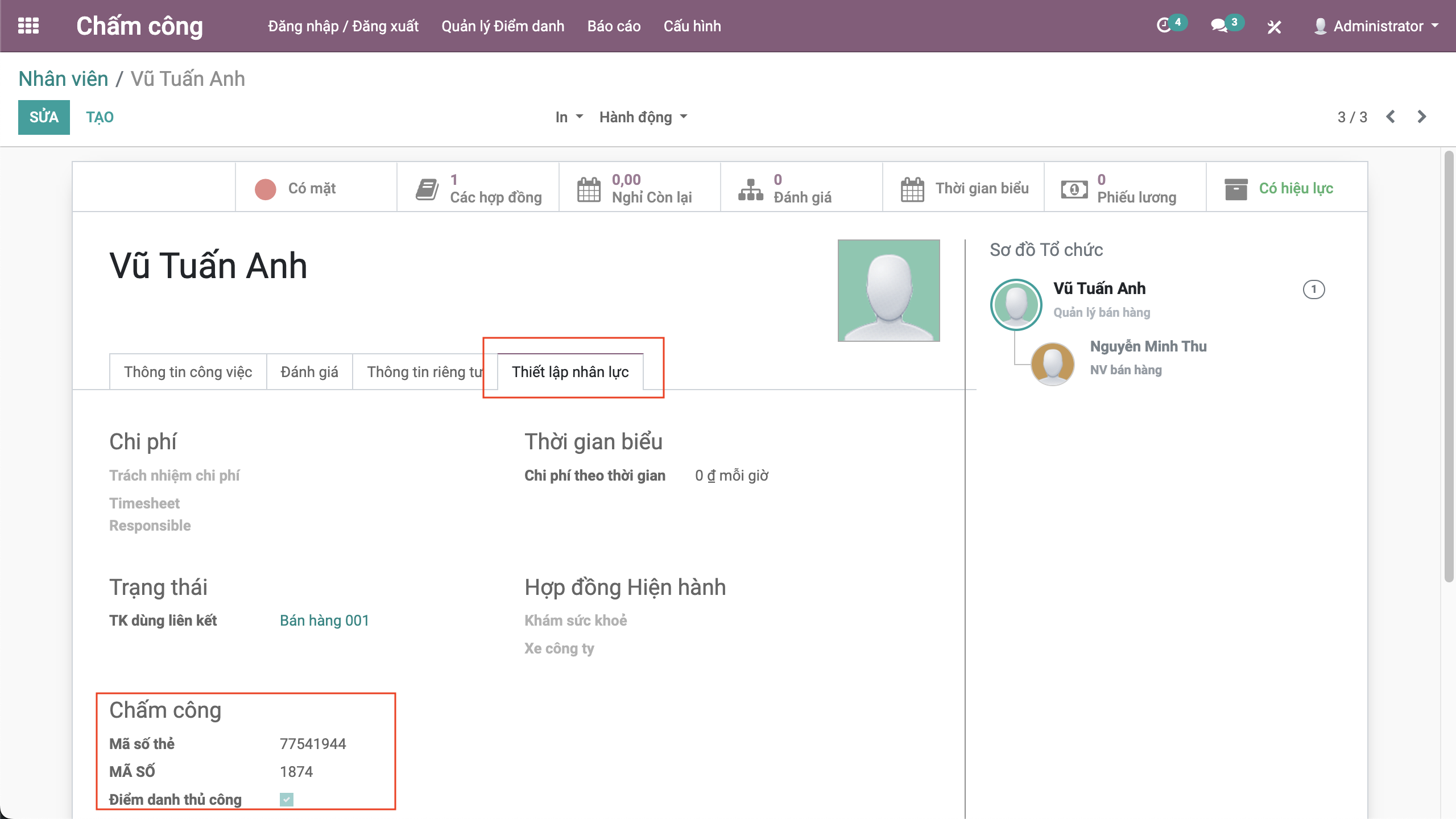Open Các hợp đồng contracts book icon

(427, 189)
